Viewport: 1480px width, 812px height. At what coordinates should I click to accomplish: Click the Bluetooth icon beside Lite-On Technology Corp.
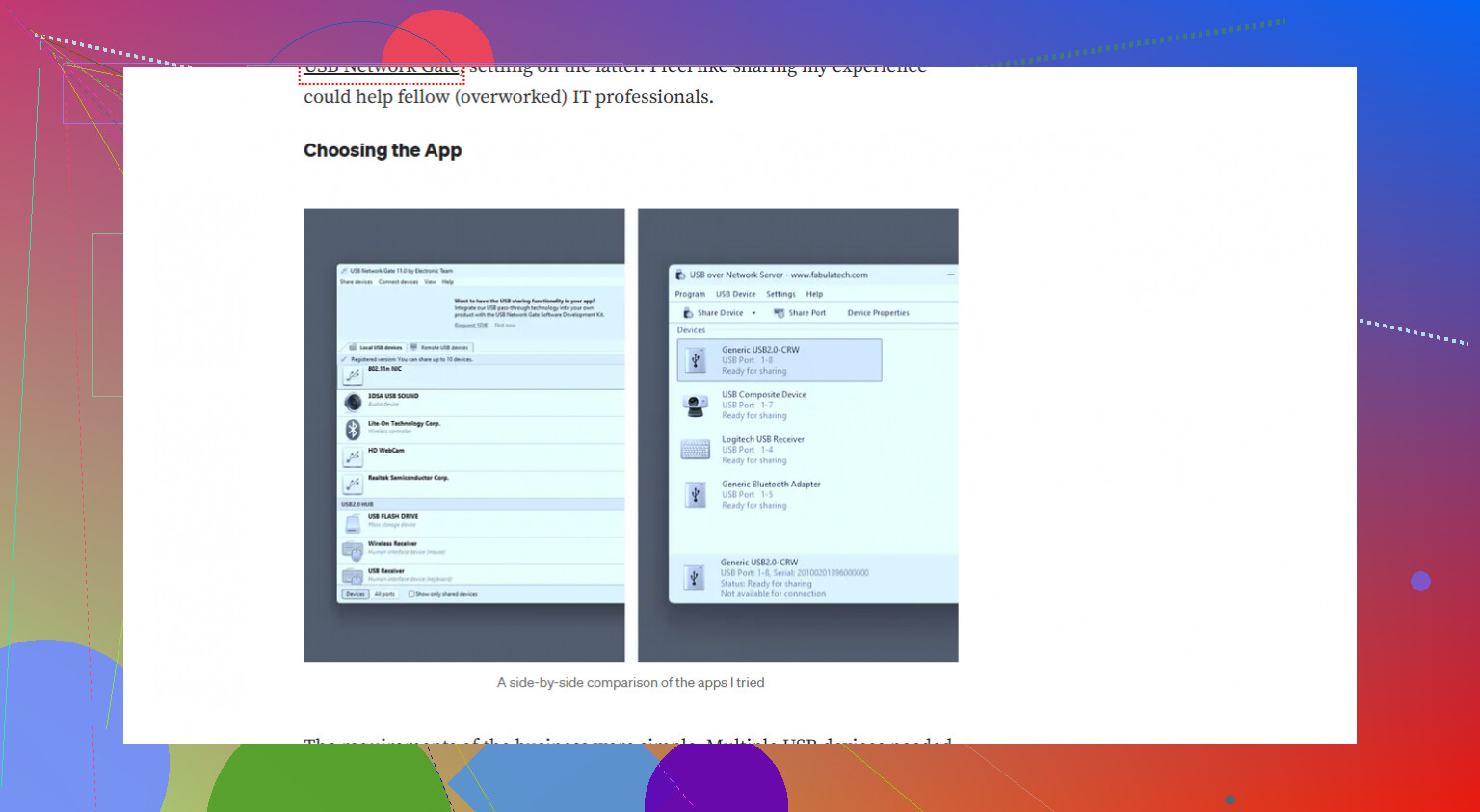tap(353, 429)
